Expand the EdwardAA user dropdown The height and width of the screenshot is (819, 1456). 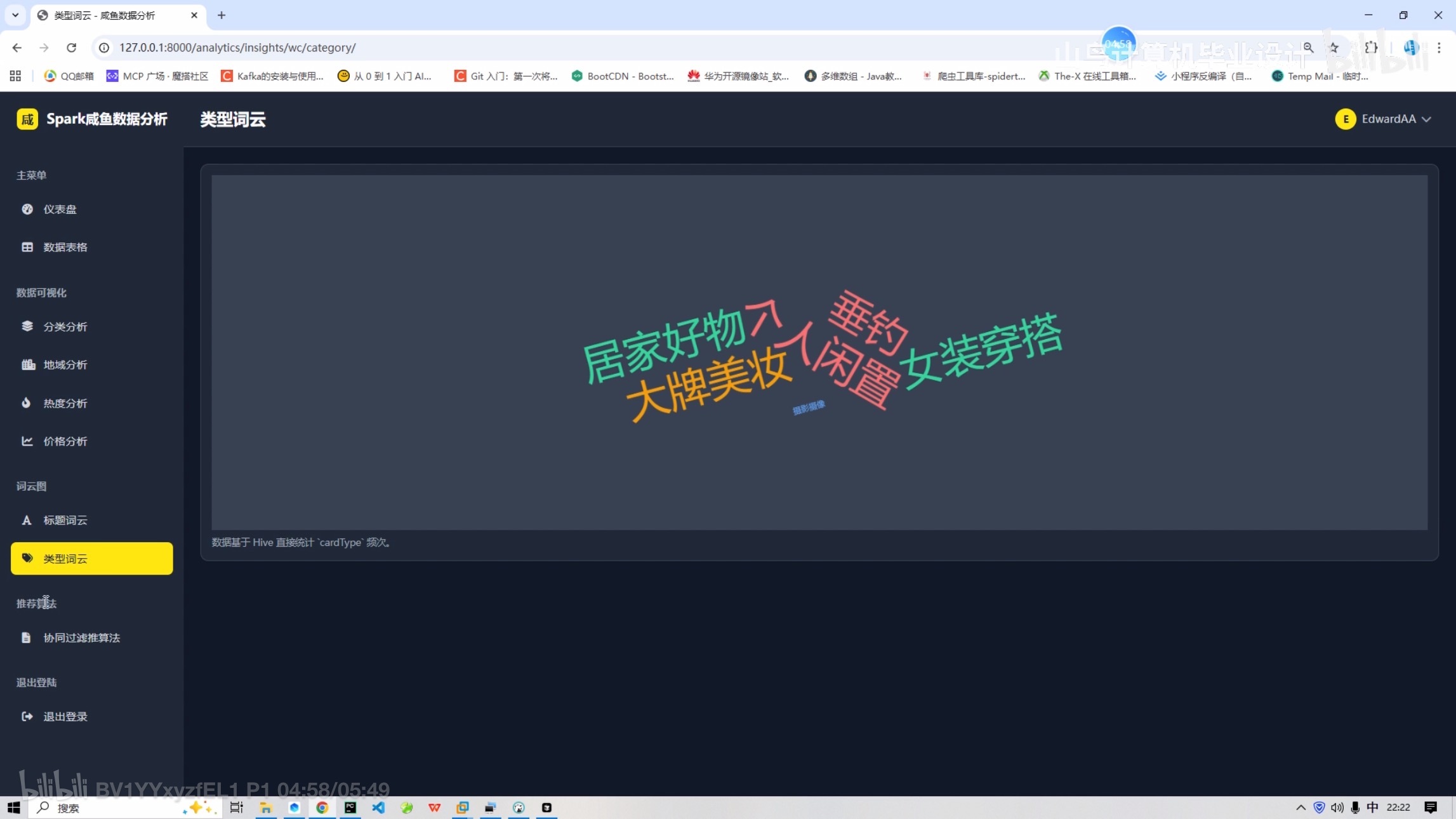[1383, 119]
